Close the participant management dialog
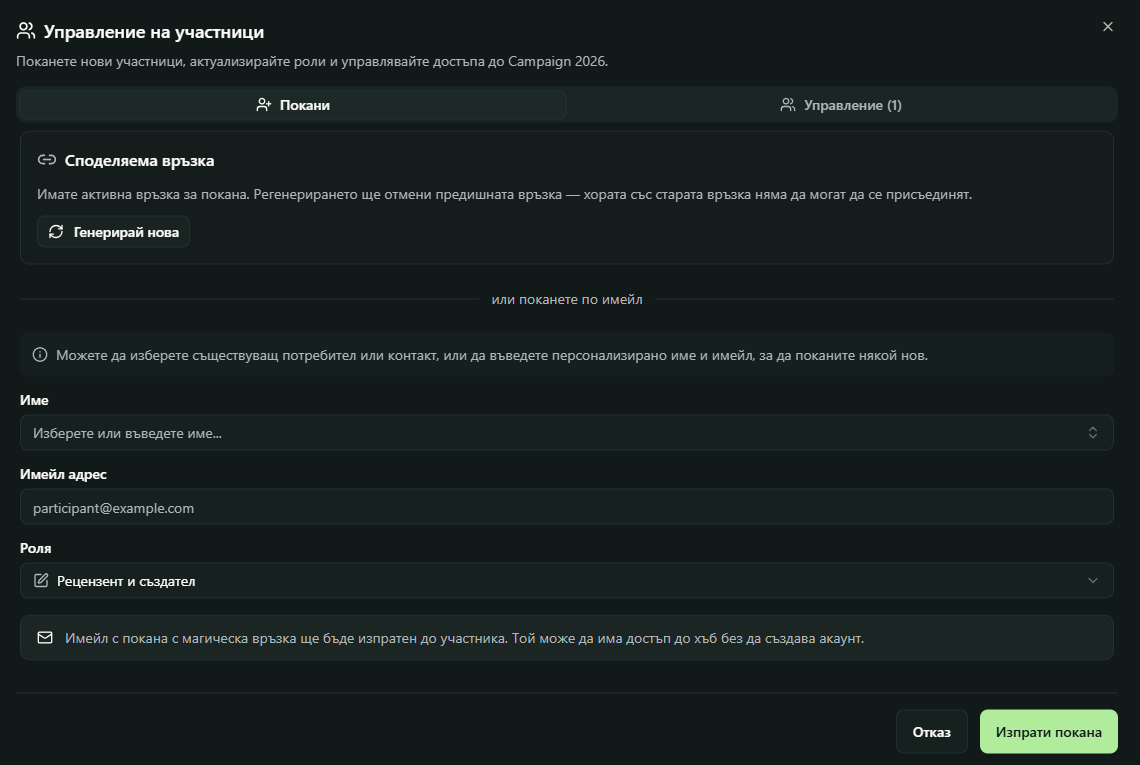The image size is (1140, 765). click(x=1107, y=27)
